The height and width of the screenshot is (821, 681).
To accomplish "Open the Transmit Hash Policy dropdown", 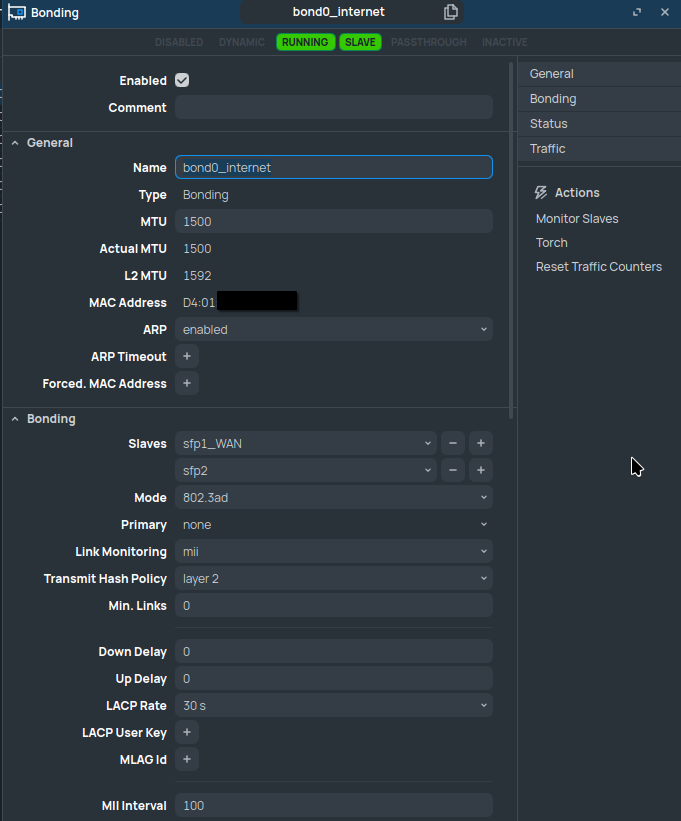I will coord(333,578).
